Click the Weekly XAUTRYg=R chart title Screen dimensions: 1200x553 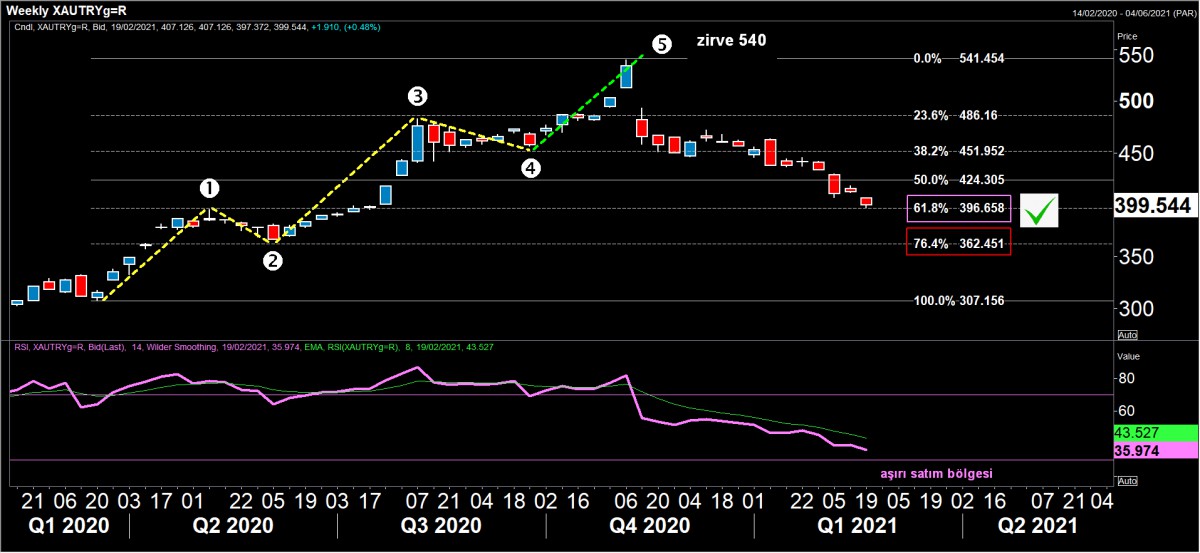click(67, 10)
